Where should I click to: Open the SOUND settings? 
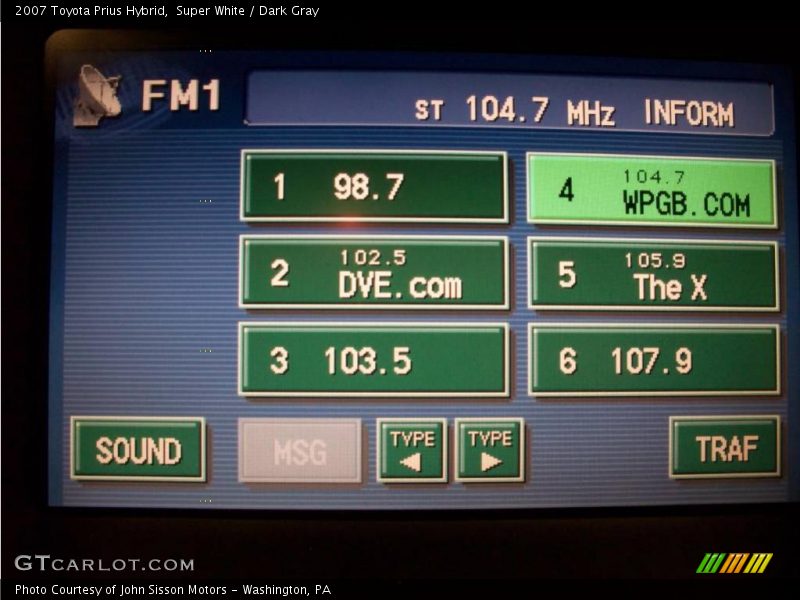click(138, 449)
